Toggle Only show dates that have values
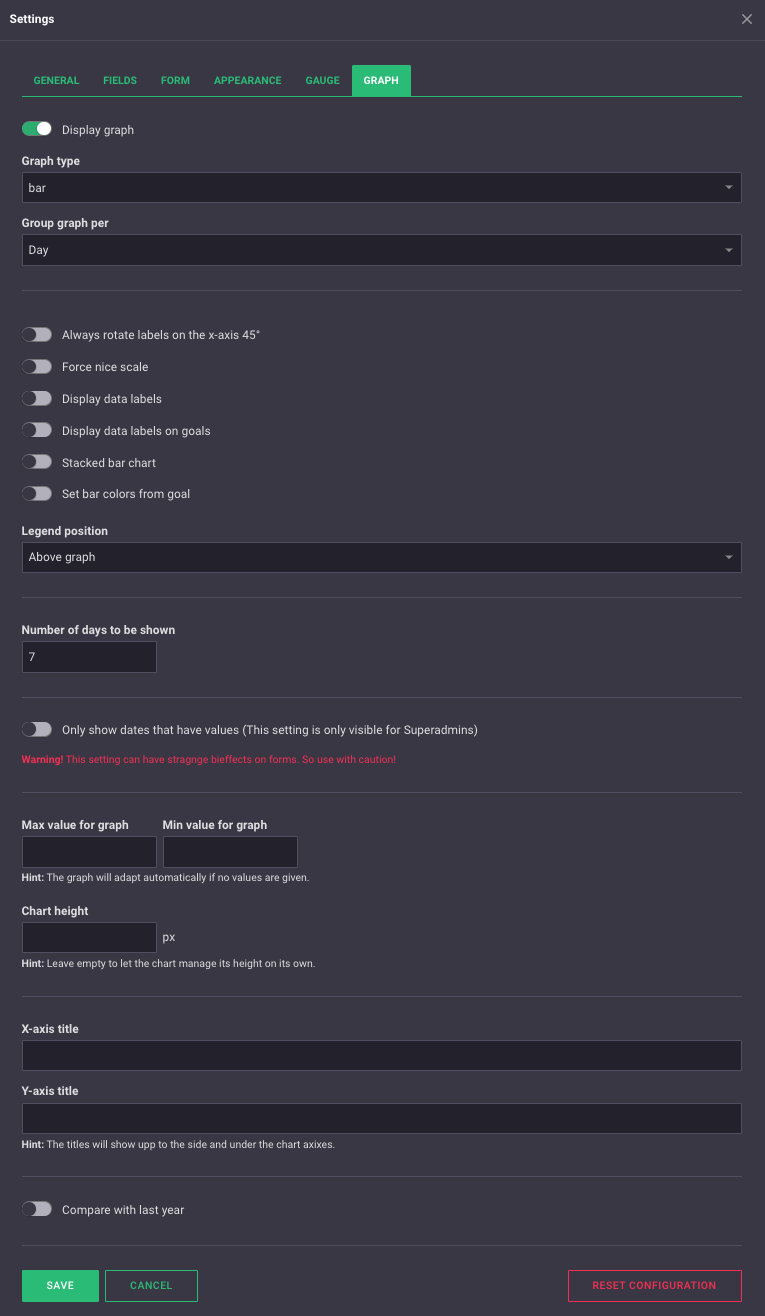The height and width of the screenshot is (1316, 765). 37,730
